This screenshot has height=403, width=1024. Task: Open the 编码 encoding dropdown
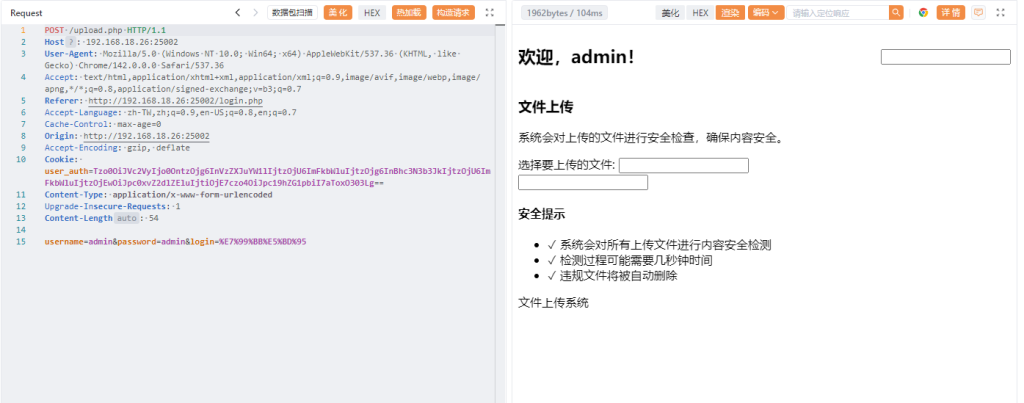pyautogui.click(x=766, y=12)
